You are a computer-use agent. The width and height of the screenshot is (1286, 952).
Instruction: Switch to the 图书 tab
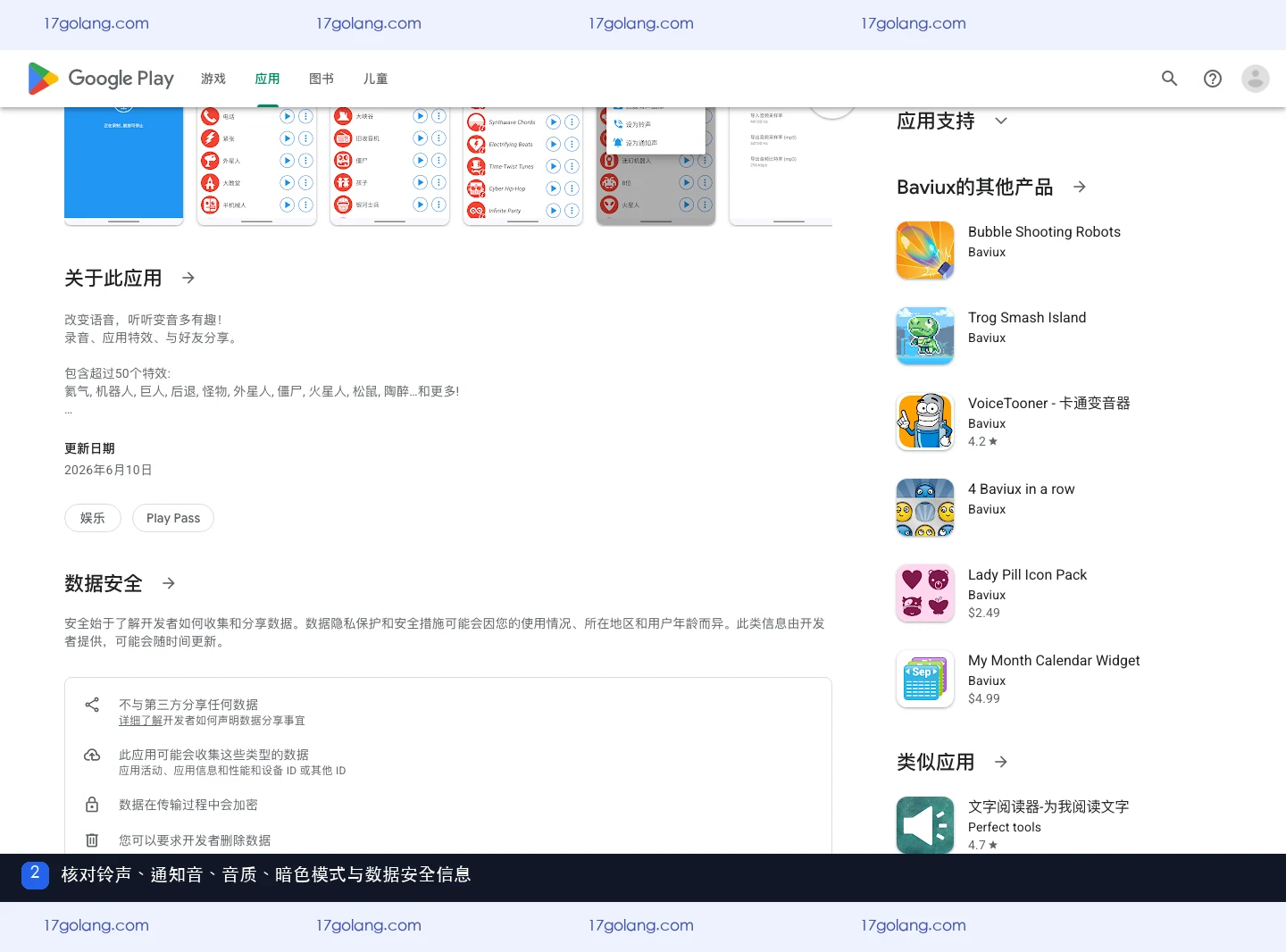tap(321, 79)
